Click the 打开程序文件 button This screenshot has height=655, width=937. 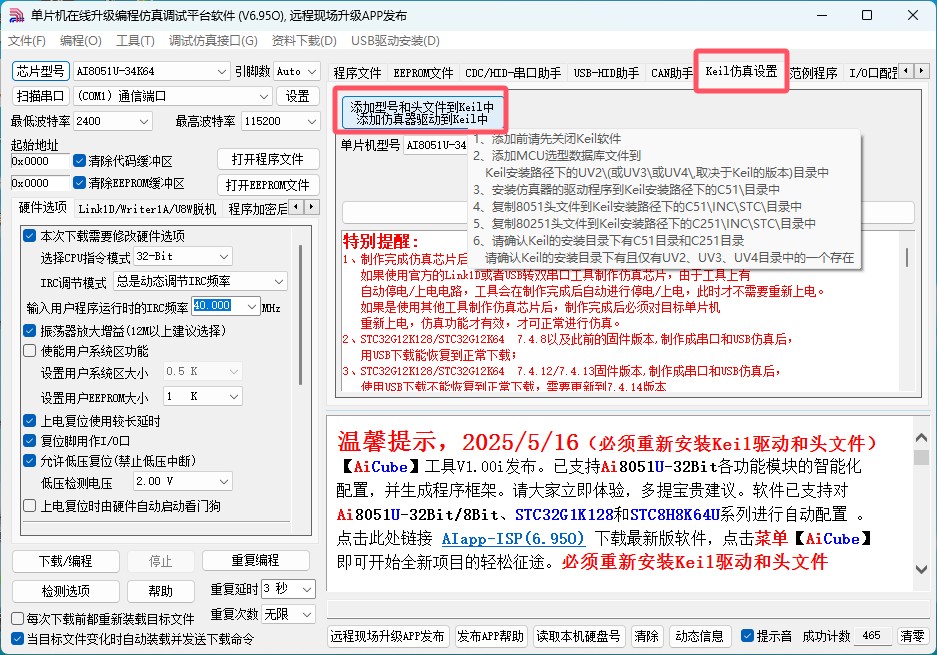[268, 160]
